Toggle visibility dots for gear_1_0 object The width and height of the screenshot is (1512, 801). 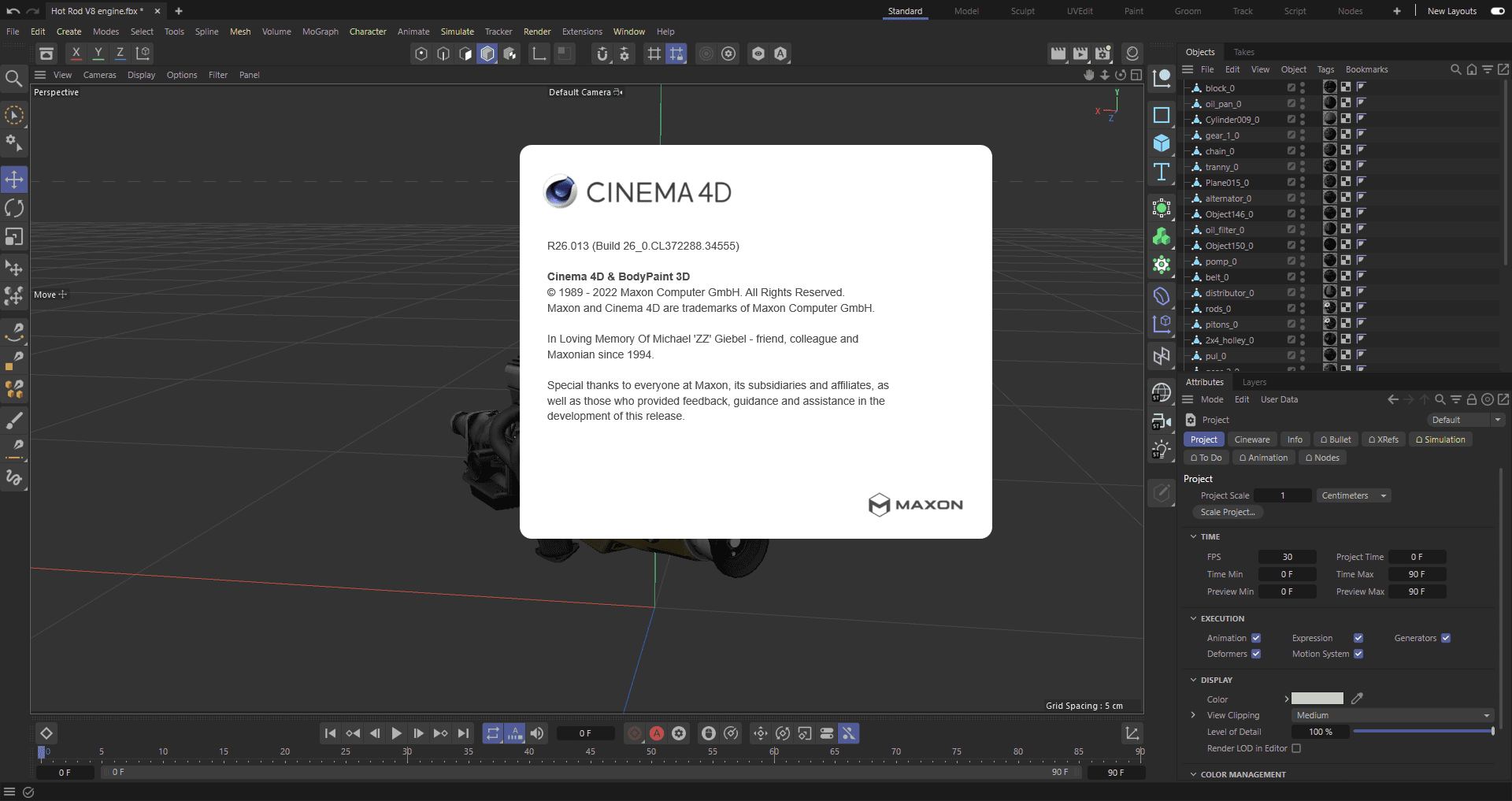pyautogui.click(x=1303, y=135)
